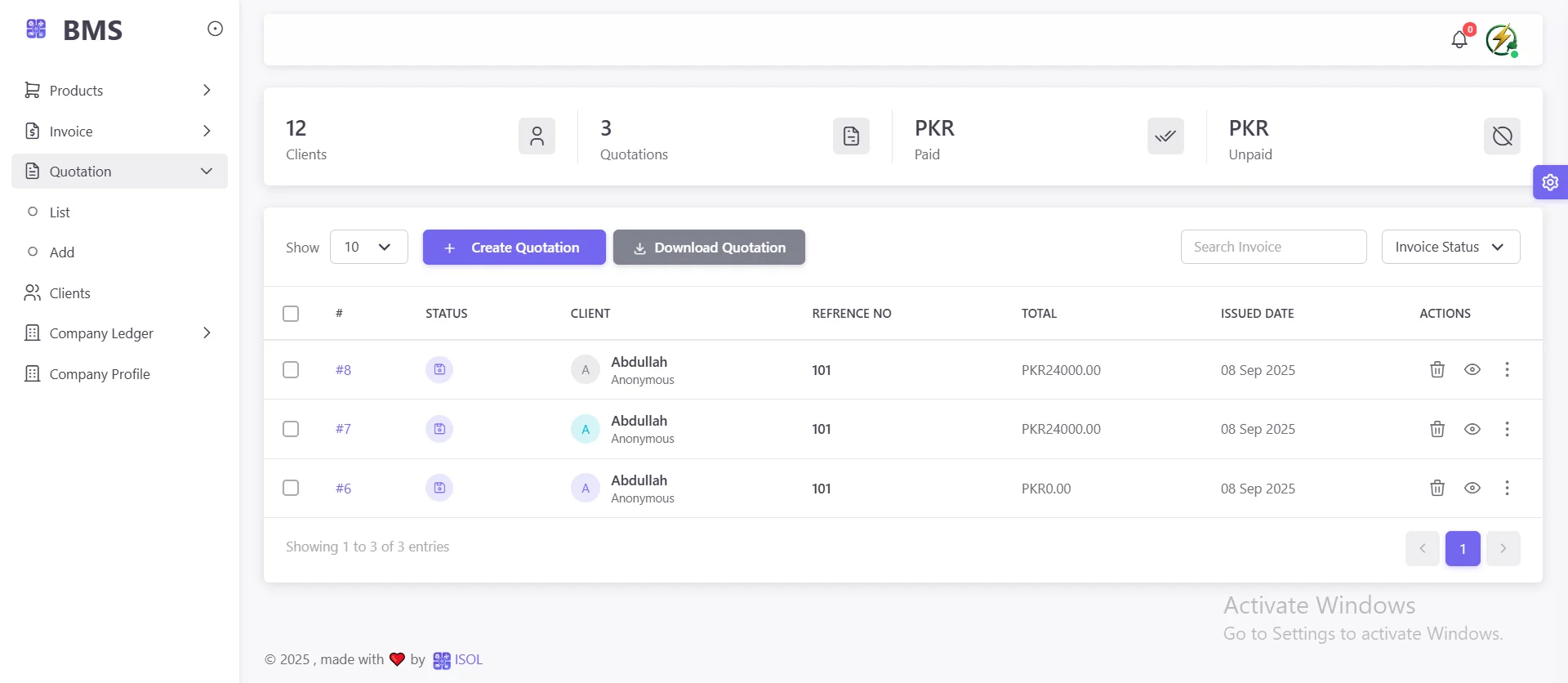Toggle sidebar collapse icon next to BMS
The height and width of the screenshot is (683, 1568).
tap(215, 29)
